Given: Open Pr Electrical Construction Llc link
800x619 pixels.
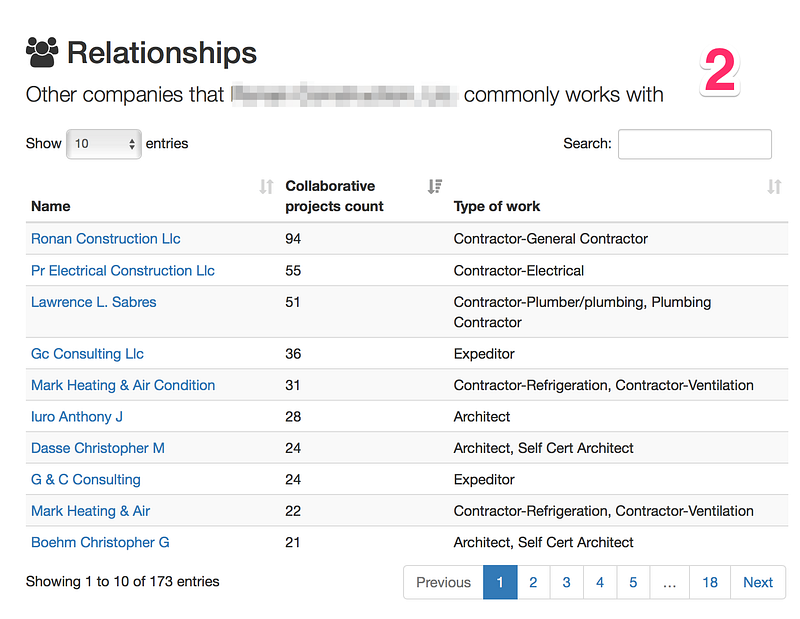Looking at the screenshot, I should [x=123, y=270].
